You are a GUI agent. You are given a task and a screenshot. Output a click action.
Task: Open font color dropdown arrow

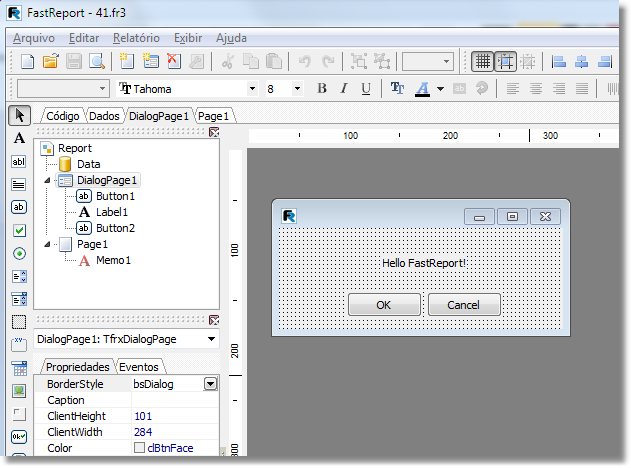click(440, 89)
